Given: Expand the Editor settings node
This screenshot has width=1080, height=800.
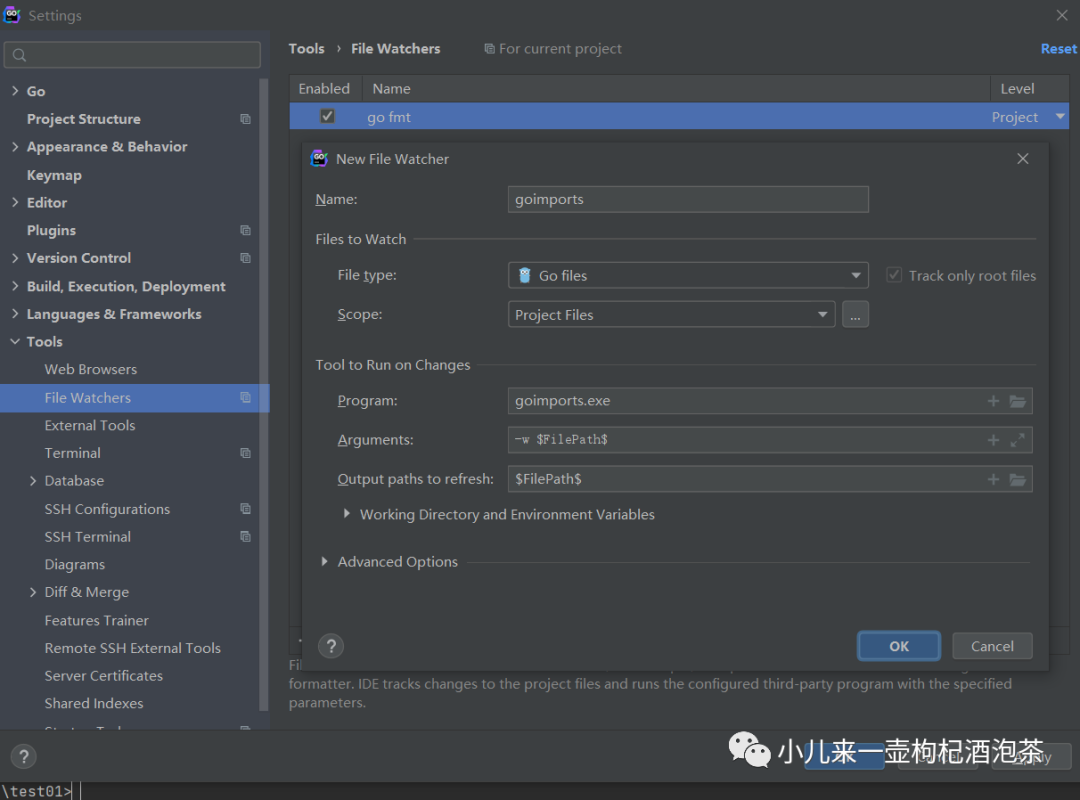Looking at the screenshot, I should tap(15, 203).
